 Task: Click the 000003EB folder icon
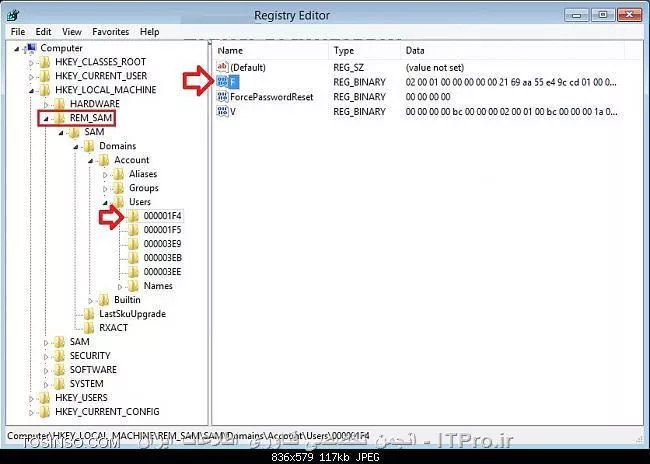click(x=133, y=258)
